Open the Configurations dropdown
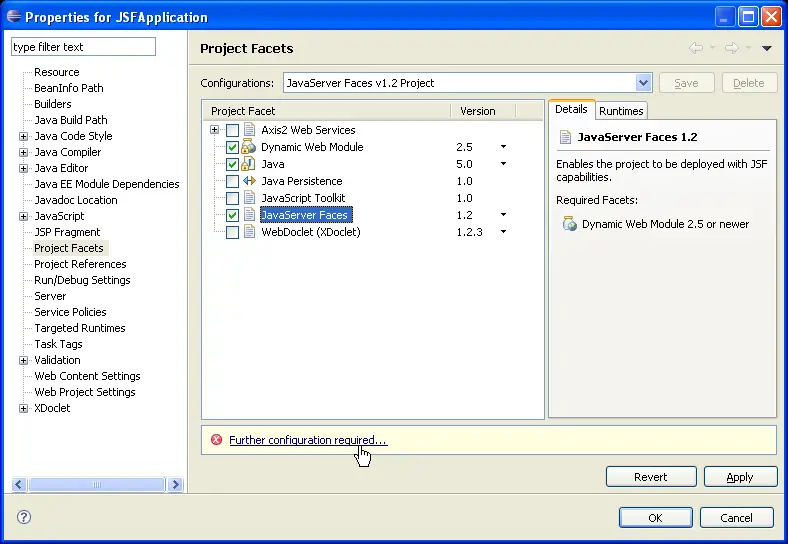This screenshot has width=788, height=544. (x=644, y=83)
